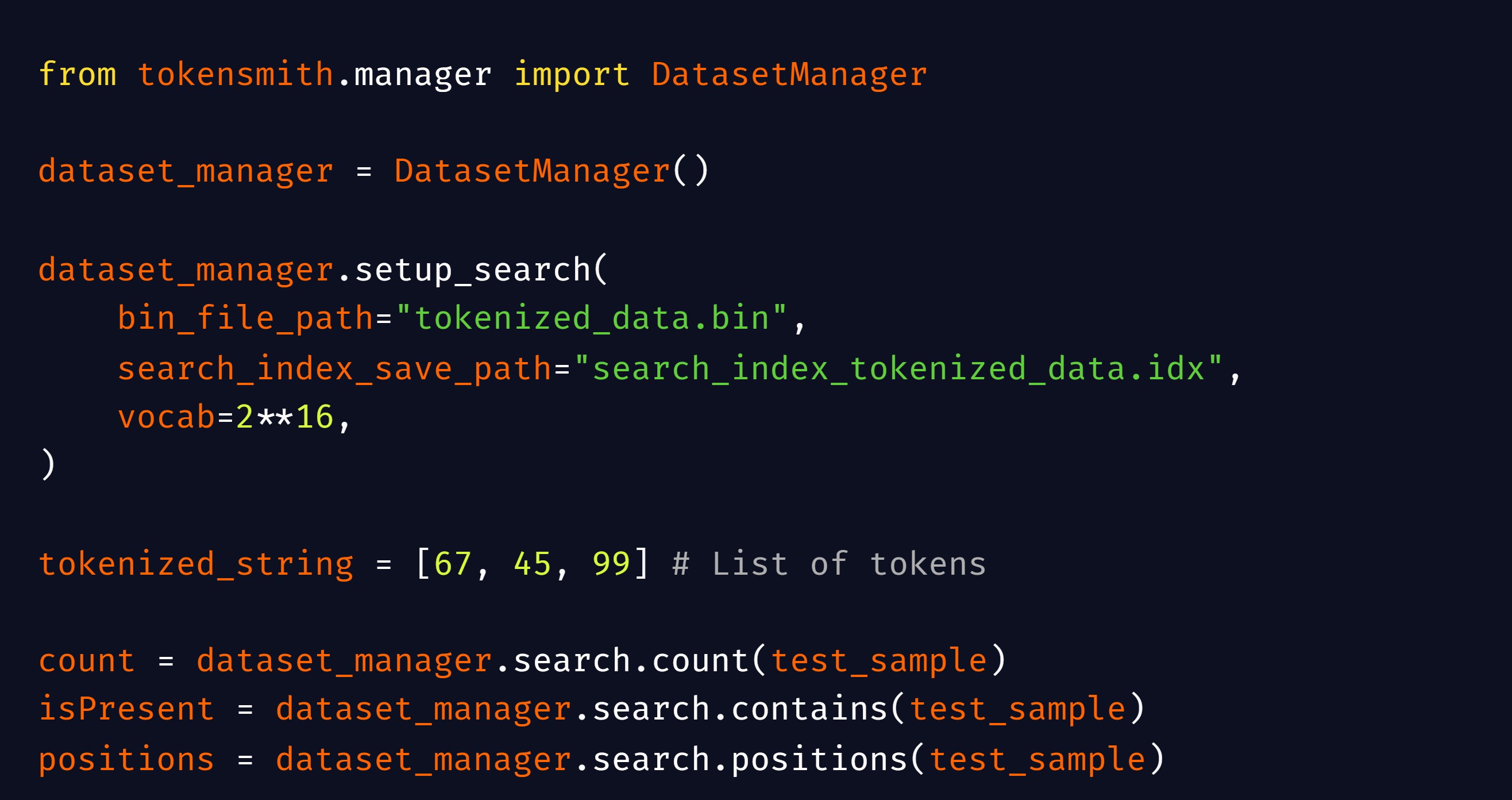Screen dimensions: 1512x800
Task: Click the number 16 in the vocab exponent
Action: pyautogui.click(x=315, y=417)
